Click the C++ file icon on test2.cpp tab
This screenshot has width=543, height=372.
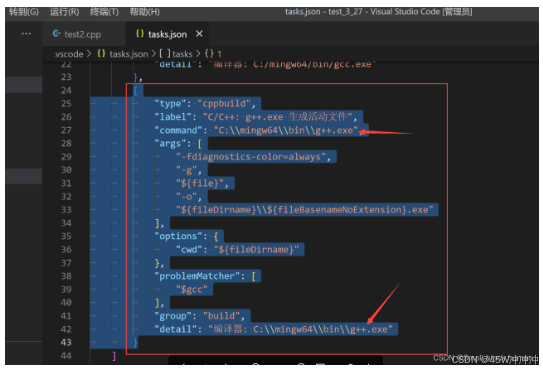(56, 34)
